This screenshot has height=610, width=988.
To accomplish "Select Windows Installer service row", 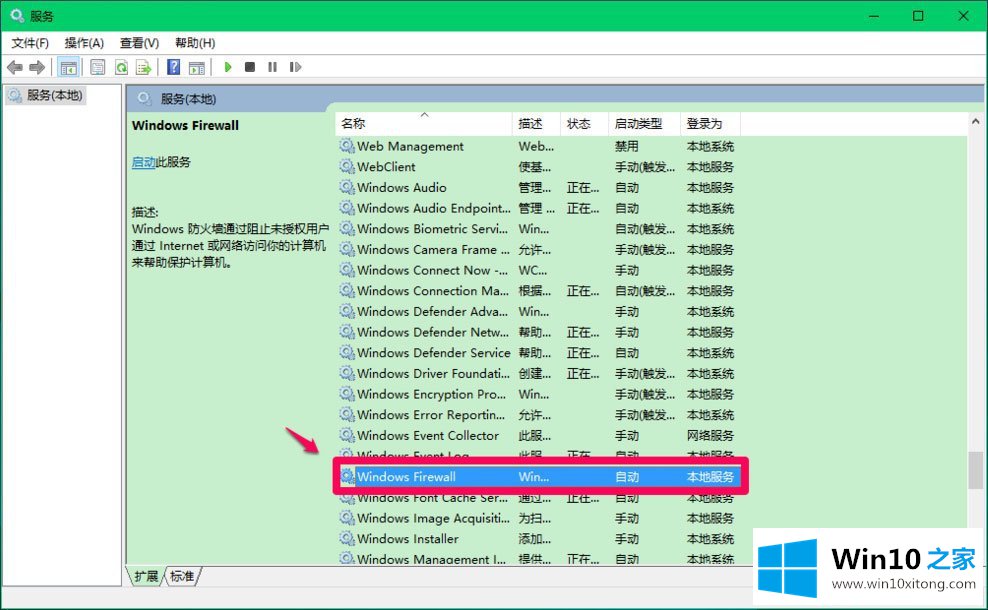I will pos(537,539).
